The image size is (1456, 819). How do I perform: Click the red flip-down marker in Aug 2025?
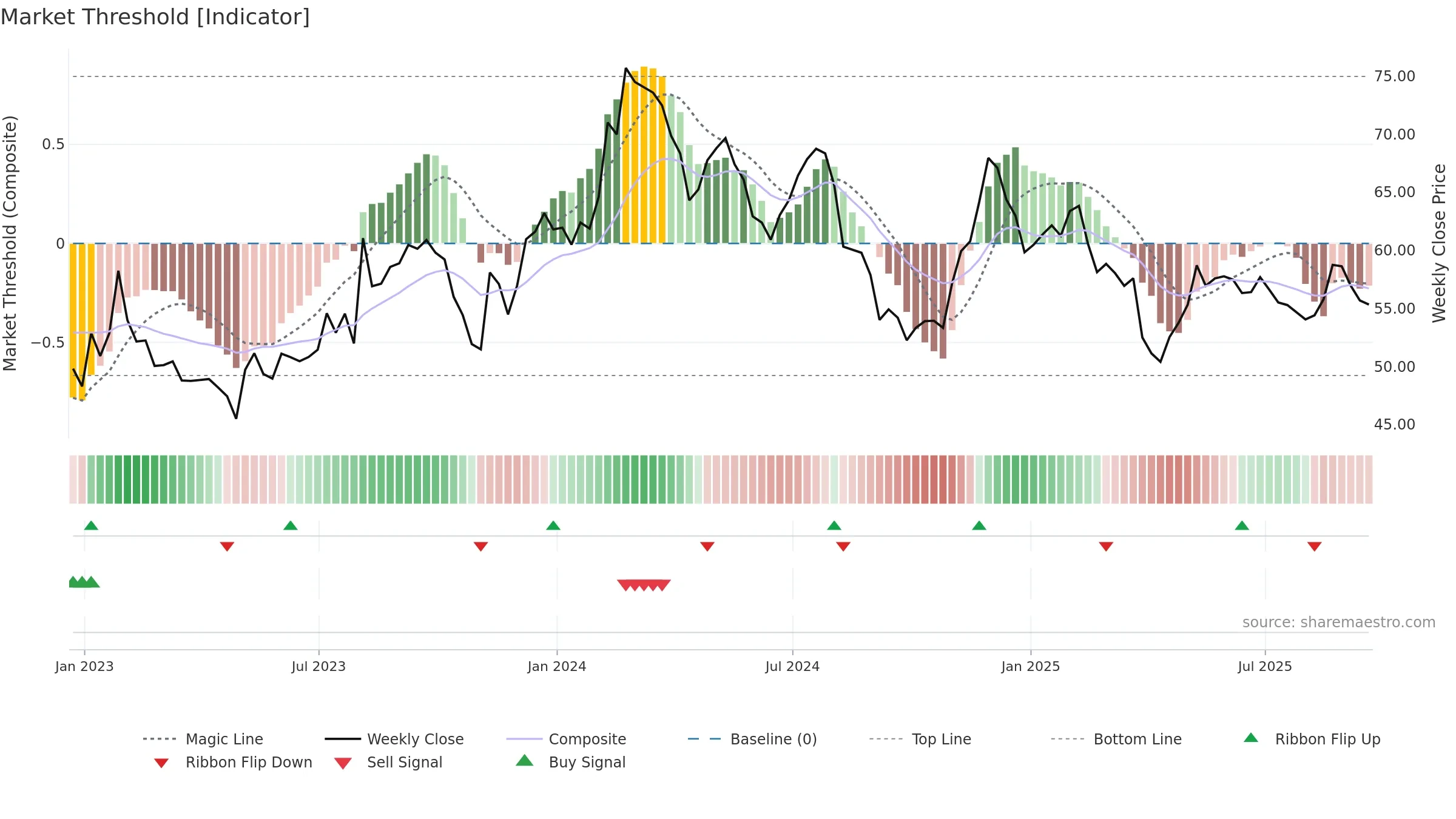click(x=1315, y=547)
